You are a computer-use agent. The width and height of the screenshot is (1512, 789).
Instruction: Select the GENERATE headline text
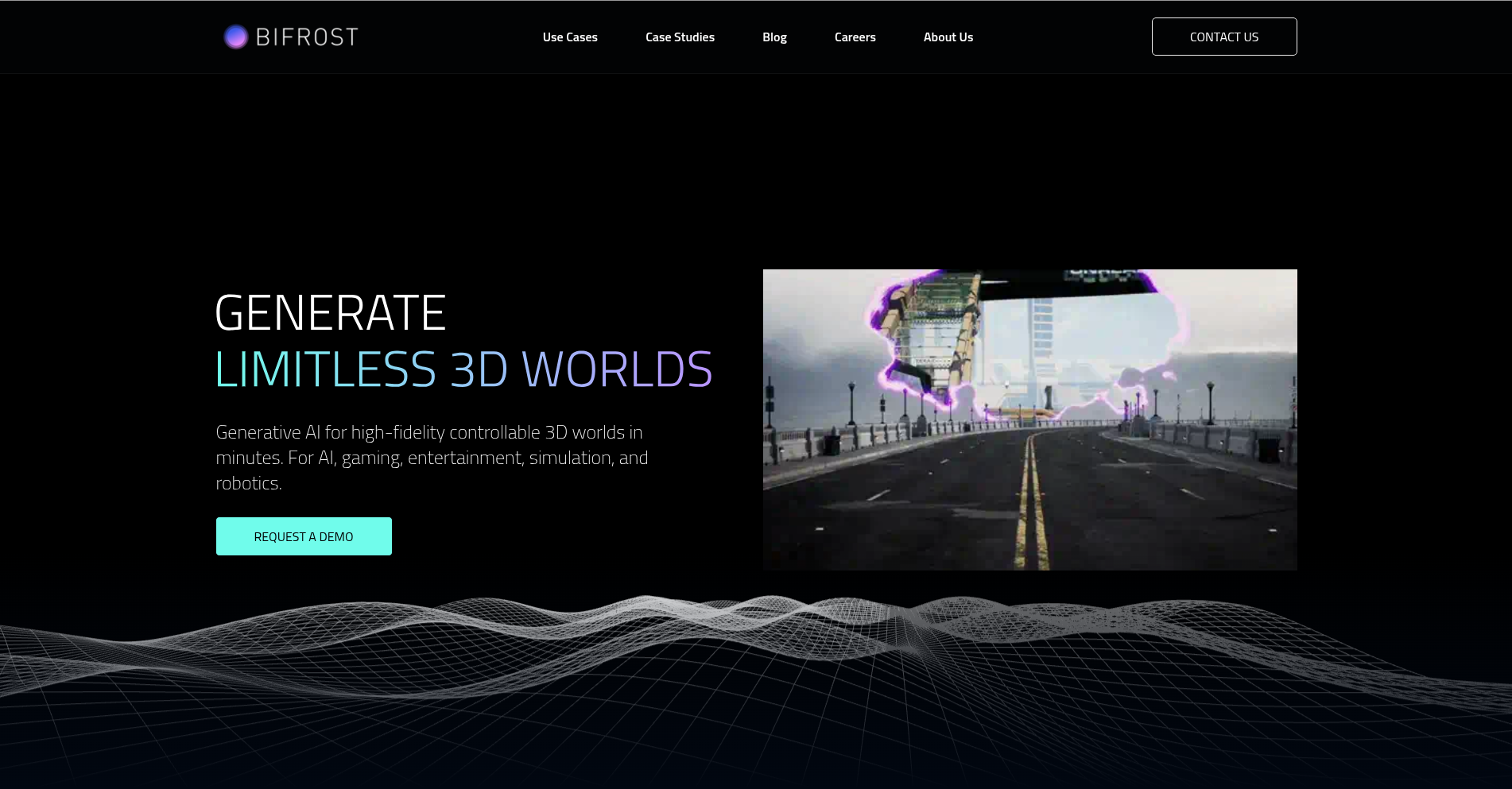tap(331, 312)
